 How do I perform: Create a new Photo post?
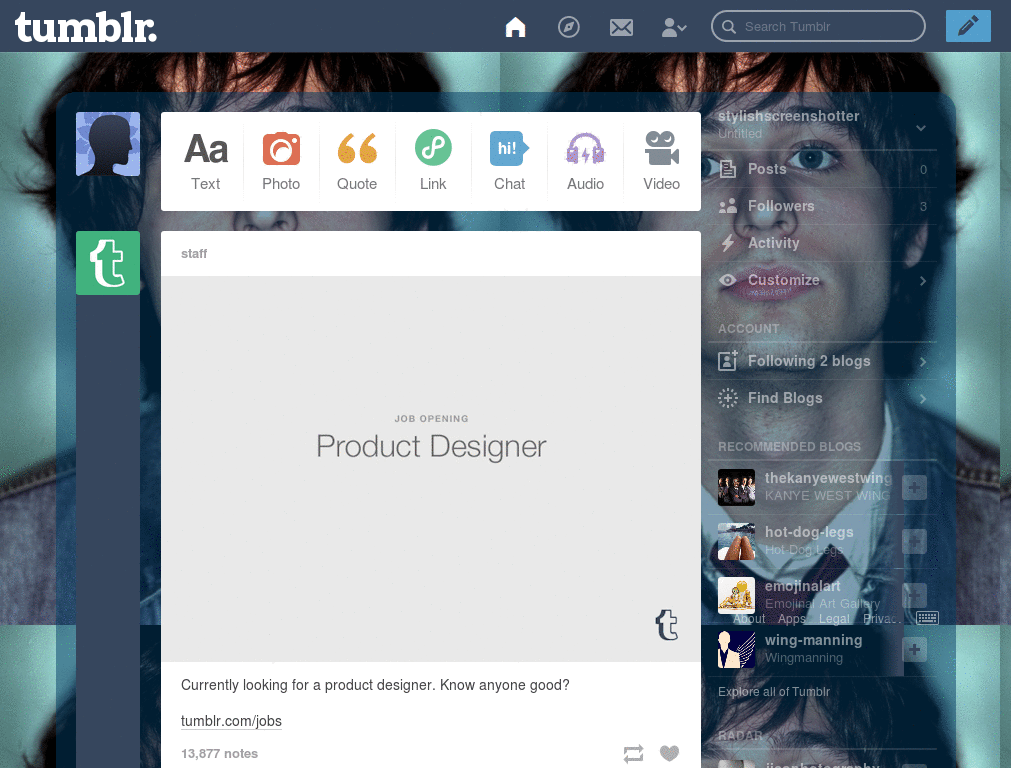point(281,161)
